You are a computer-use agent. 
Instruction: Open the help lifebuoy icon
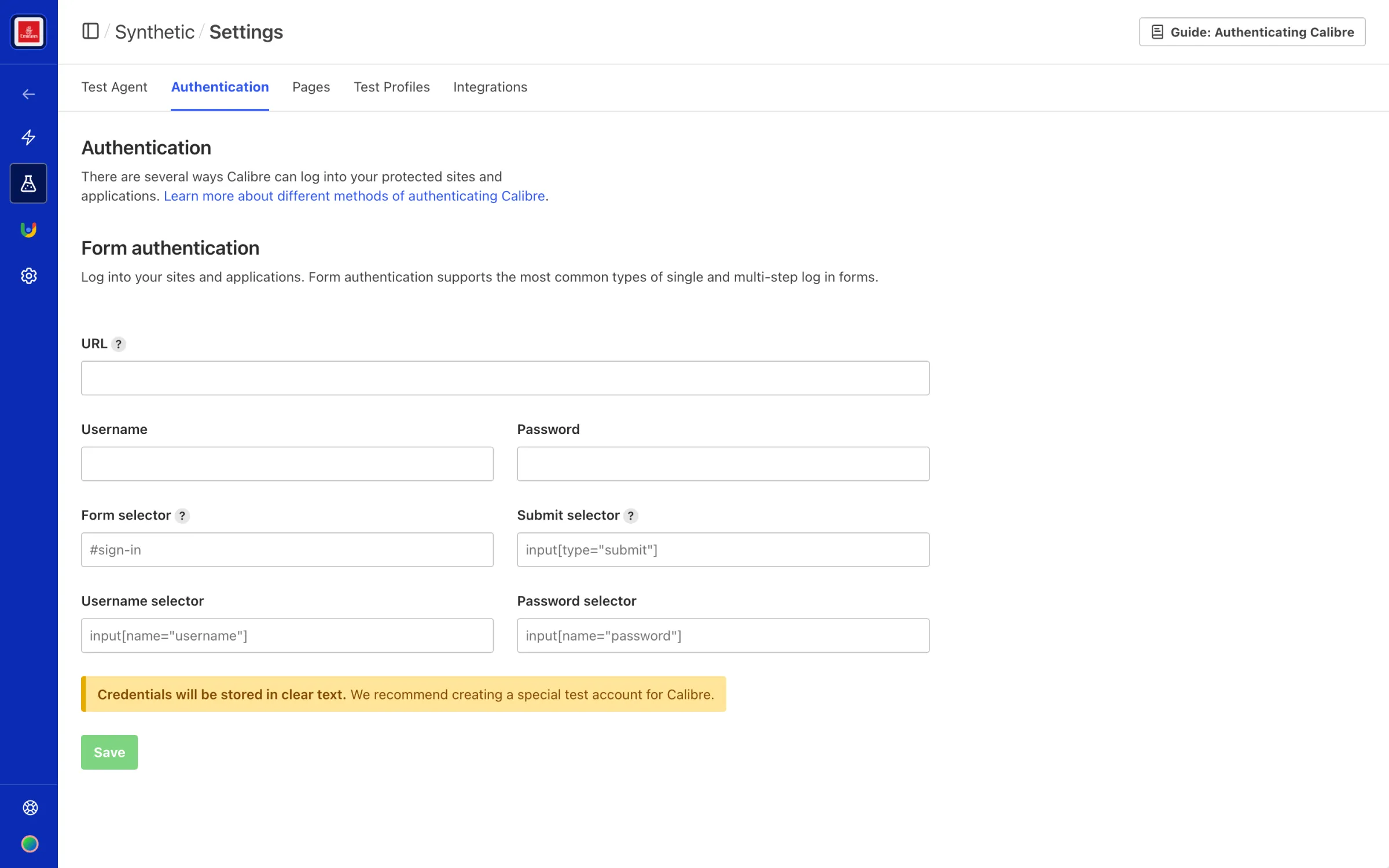[30, 808]
